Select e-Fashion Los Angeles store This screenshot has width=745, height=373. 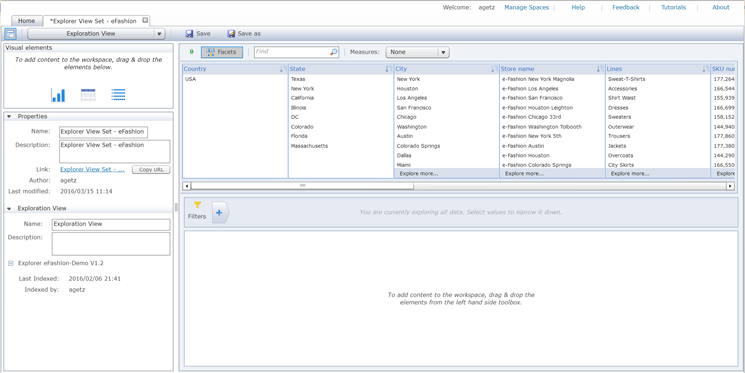[530, 89]
